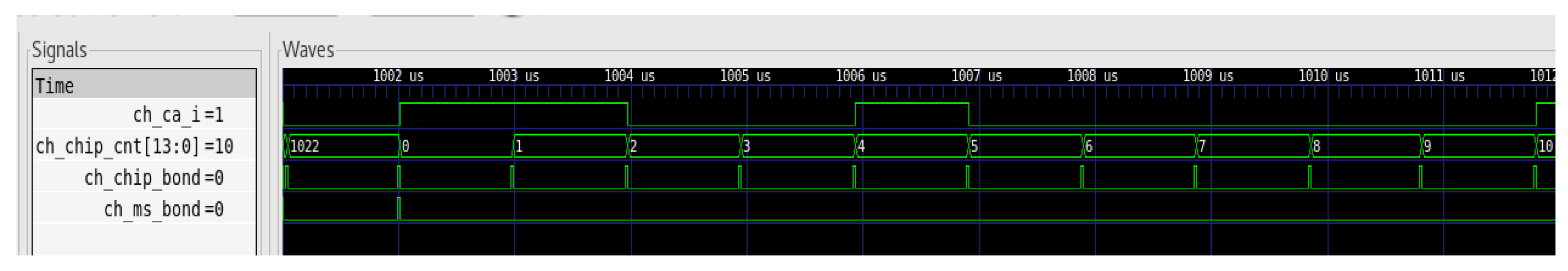Select the ch_ca_i signal name
Viewport: 1568px width, 271px height.
click(x=178, y=115)
